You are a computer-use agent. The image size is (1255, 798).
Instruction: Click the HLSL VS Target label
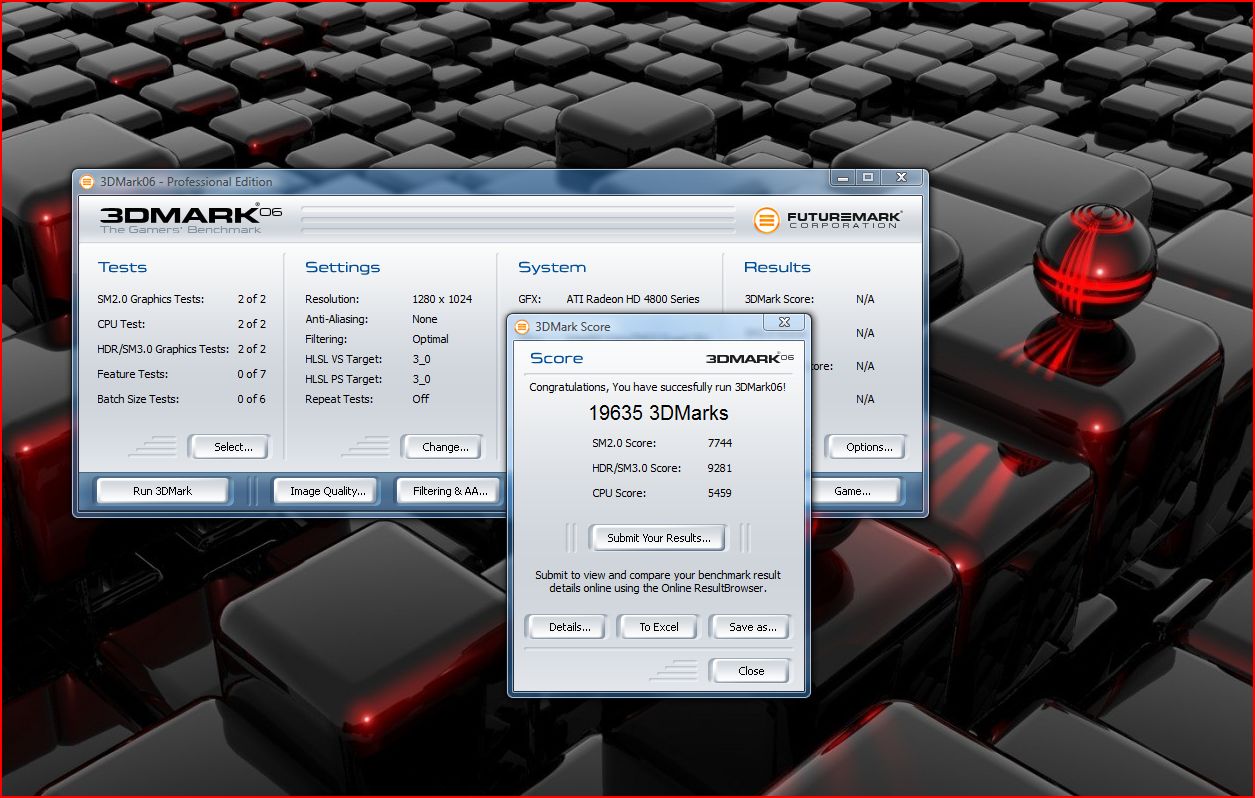344,359
